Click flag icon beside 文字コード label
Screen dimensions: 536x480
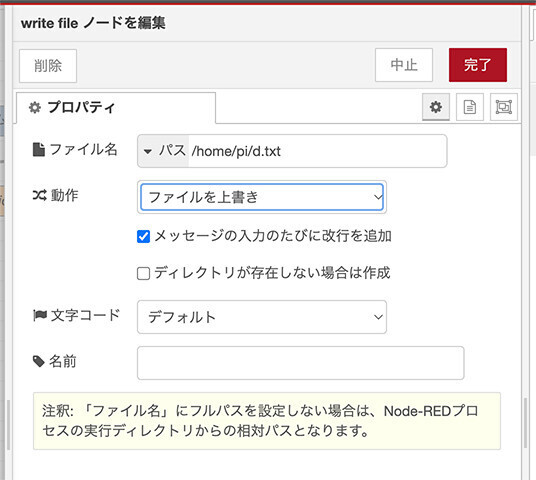point(40,315)
